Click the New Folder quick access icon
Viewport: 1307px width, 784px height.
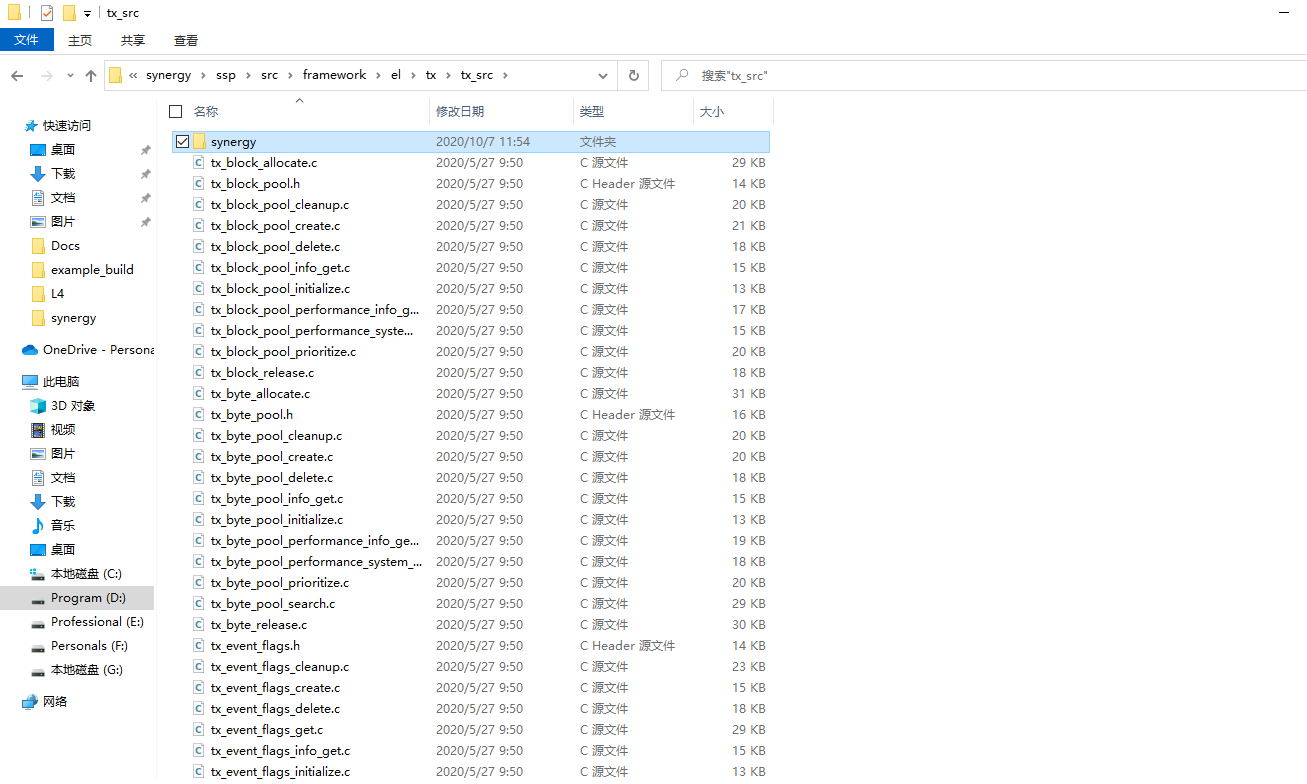tap(69, 13)
